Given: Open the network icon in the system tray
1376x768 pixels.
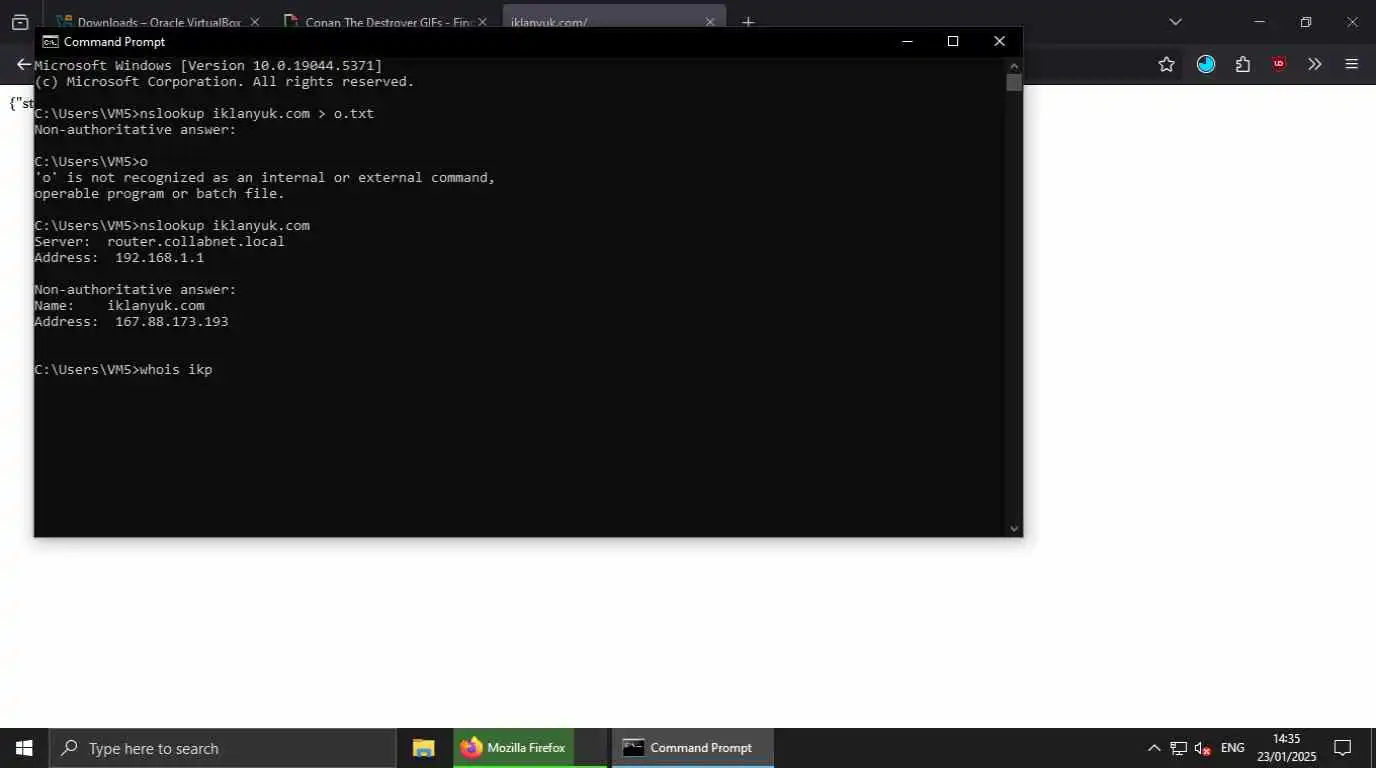Looking at the screenshot, I should tap(1179, 748).
